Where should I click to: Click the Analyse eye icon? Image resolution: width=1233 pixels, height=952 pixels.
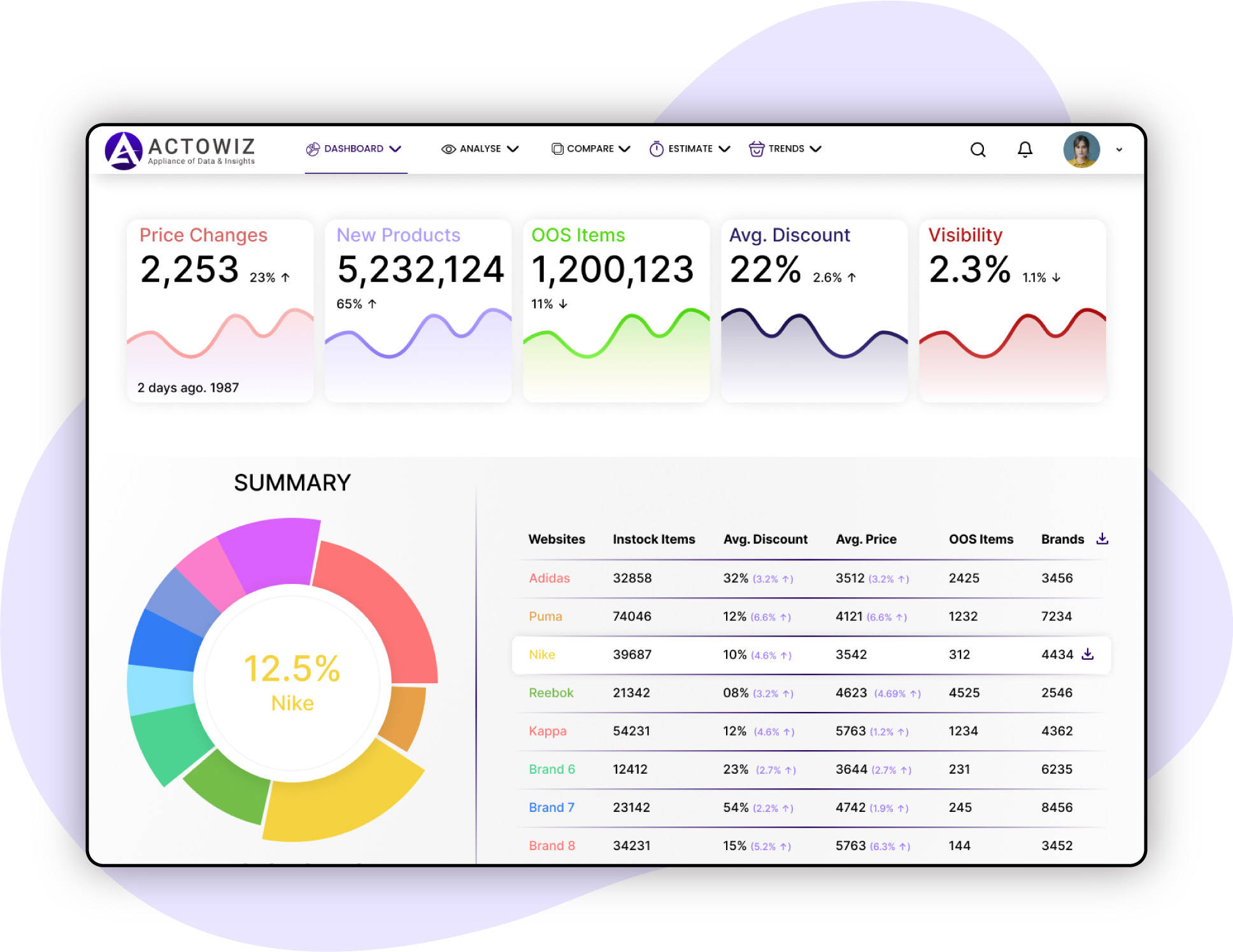[x=448, y=149]
